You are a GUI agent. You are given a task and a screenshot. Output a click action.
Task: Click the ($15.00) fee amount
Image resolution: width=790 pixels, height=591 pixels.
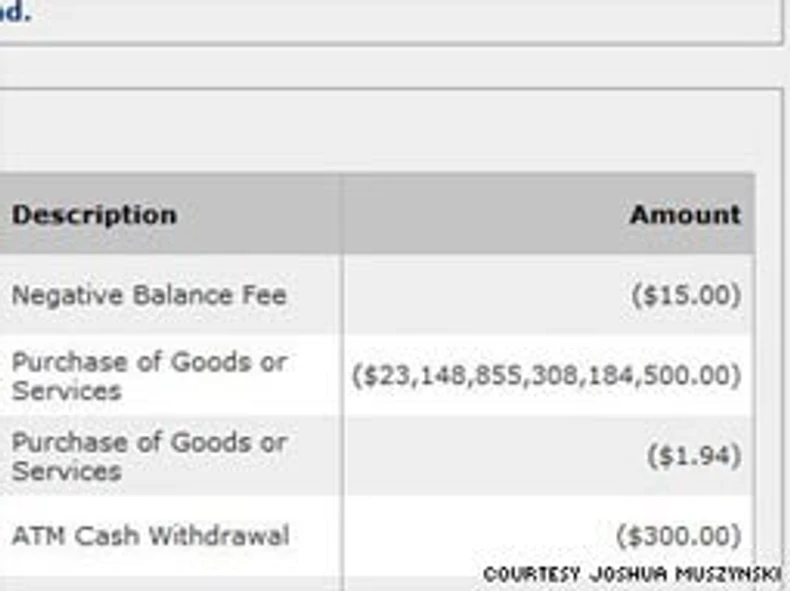(686, 295)
